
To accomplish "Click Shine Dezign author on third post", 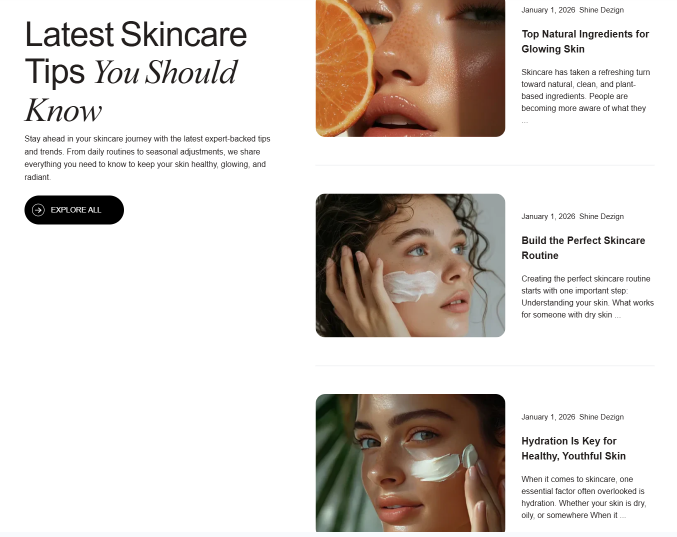I will coord(601,417).
